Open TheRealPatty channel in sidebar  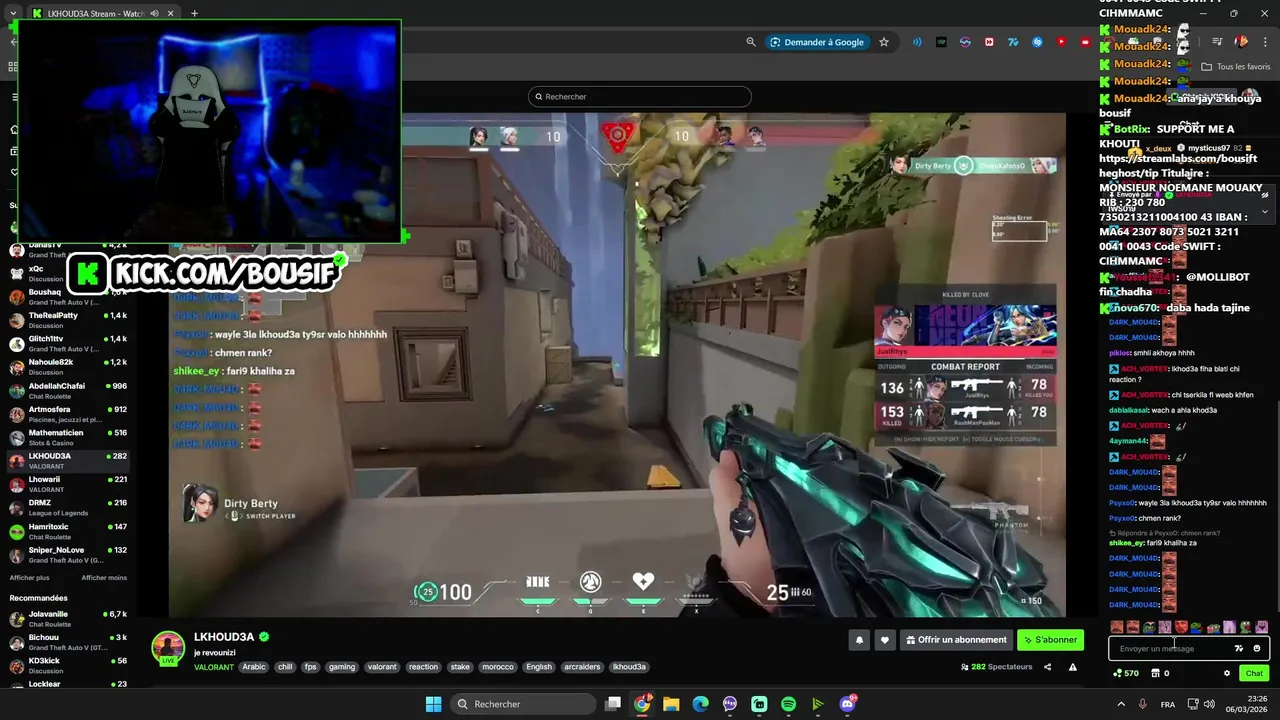tap(68, 320)
